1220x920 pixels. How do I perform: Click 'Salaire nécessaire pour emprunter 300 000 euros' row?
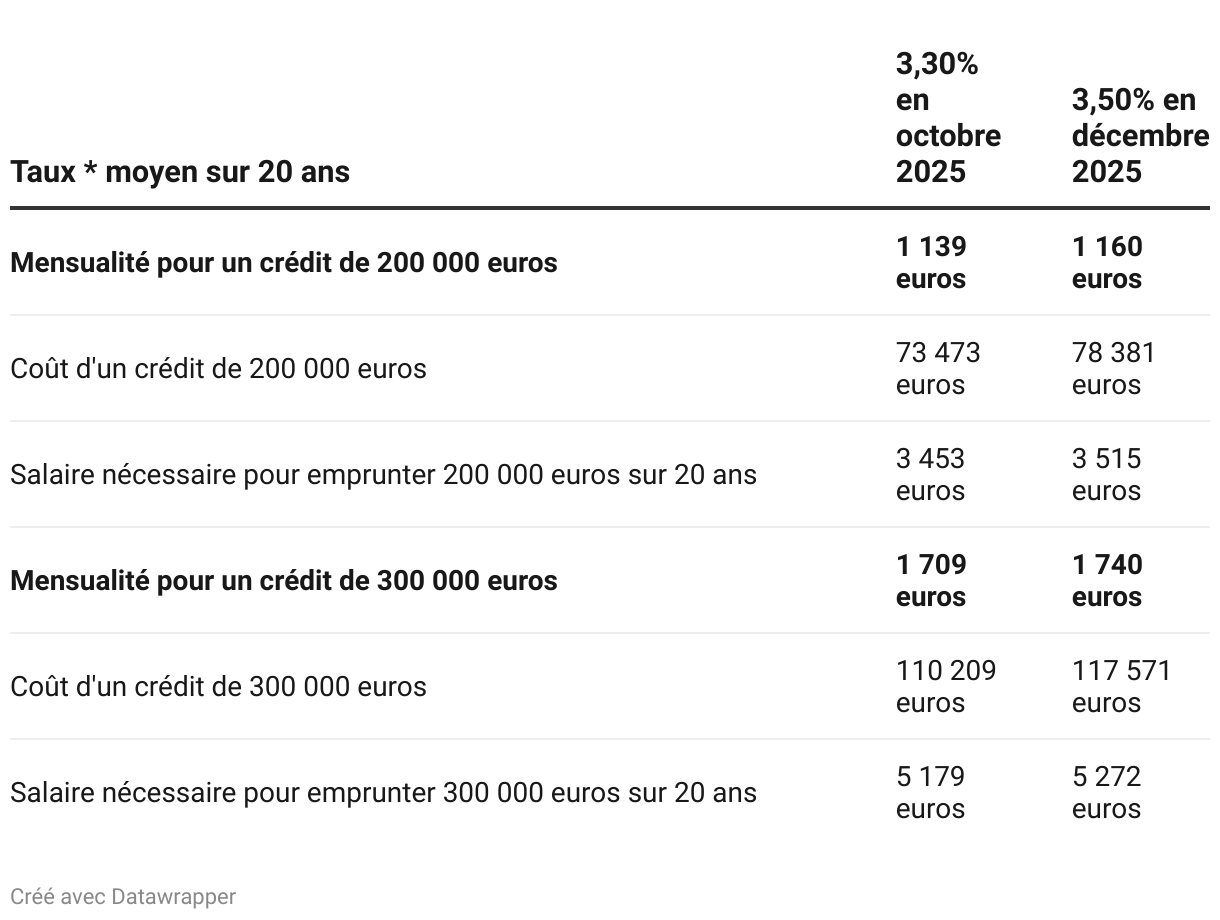610,793
